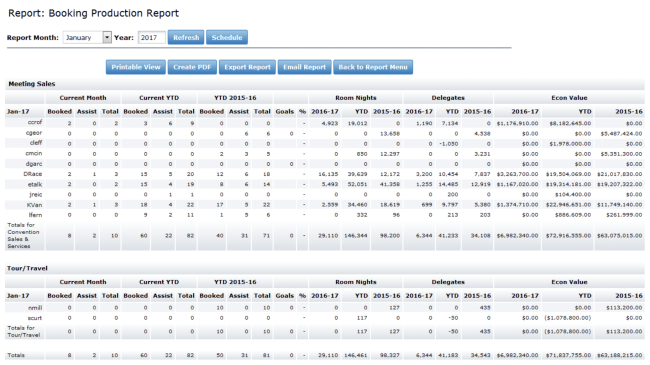Open the Printable View

[136, 67]
